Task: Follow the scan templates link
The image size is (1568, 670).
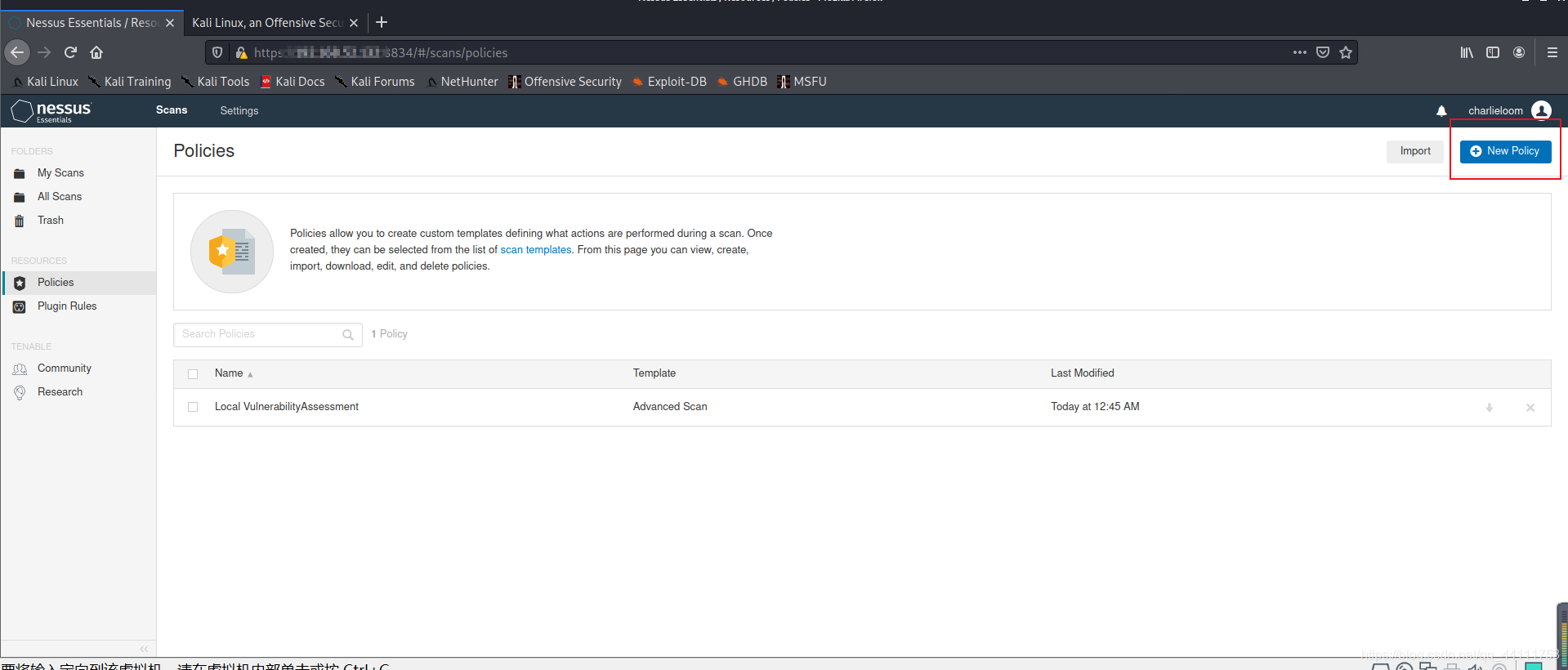Action: 536,250
